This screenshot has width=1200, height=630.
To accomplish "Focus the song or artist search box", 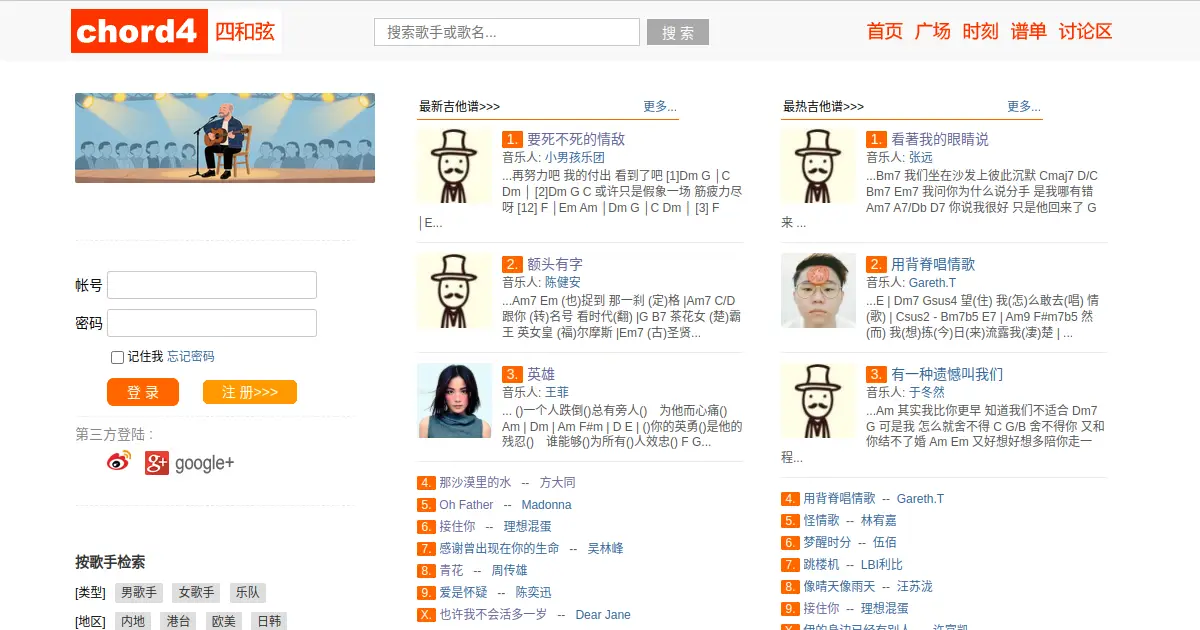I will click(x=507, y=32).
